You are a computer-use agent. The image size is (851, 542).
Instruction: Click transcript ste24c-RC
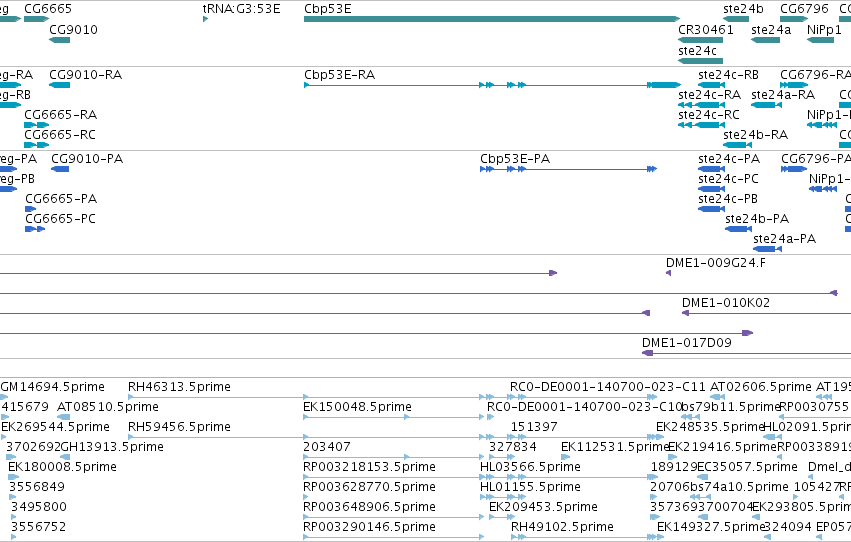pos(701,125)
